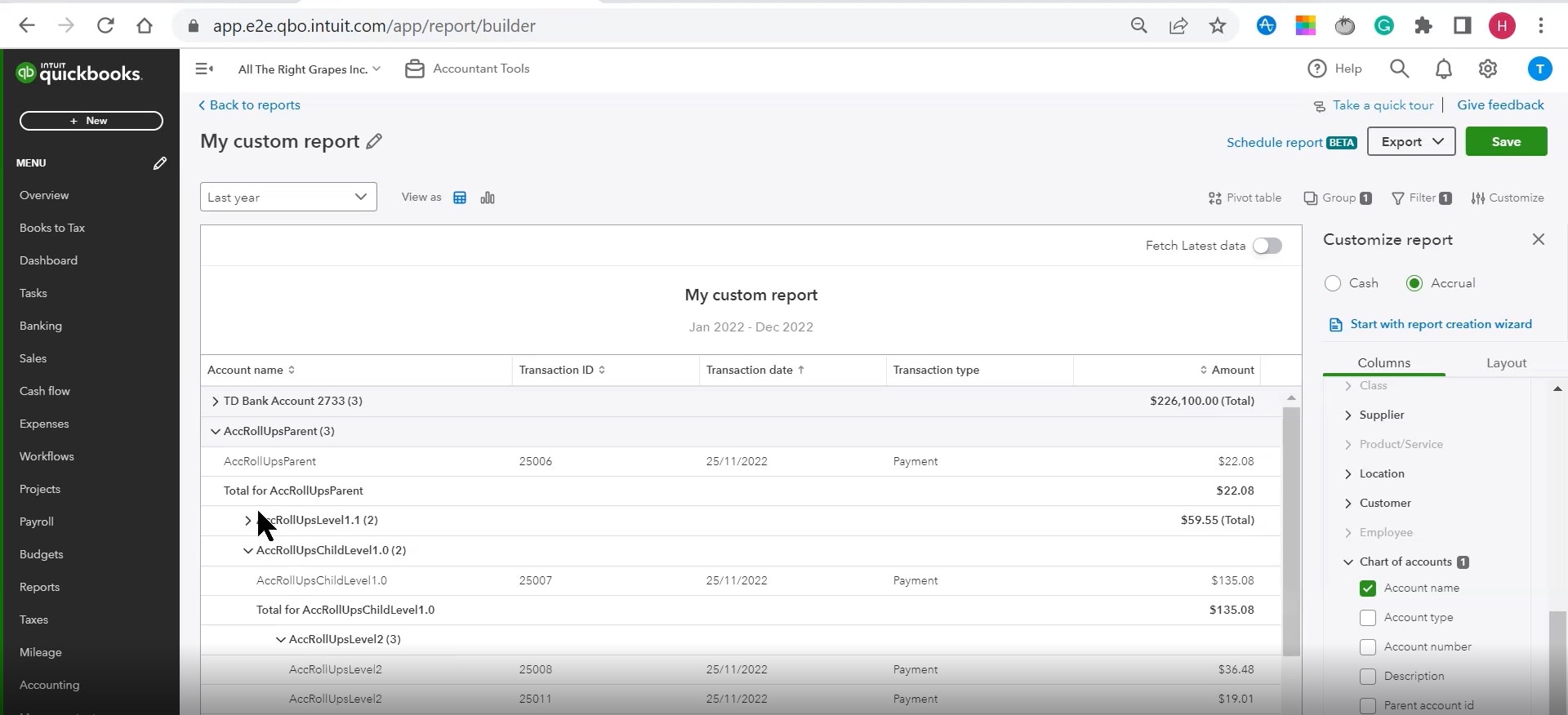Select Accrual accounting method
Screen dimensions: 1568x715
pos(1414,283)
